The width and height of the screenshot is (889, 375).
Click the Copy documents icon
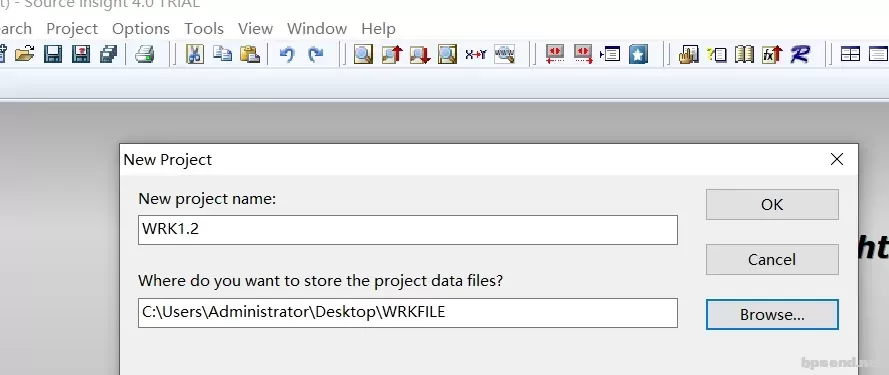(x=222, y=54)
